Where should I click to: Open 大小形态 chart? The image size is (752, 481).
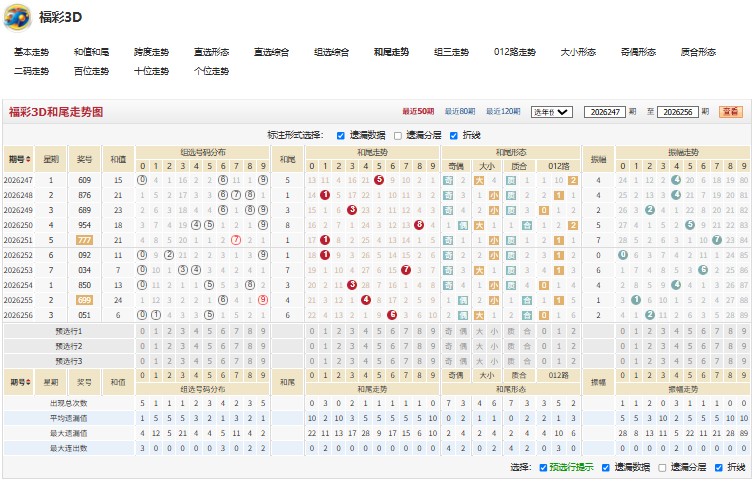click(578, 52)
